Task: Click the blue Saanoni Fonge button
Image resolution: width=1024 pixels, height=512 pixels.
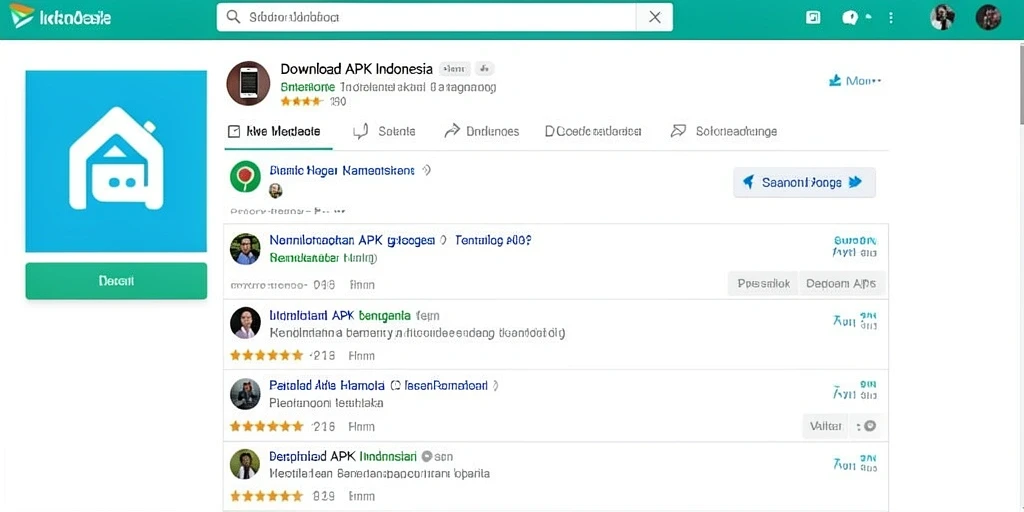Action: tap(804, 182)
